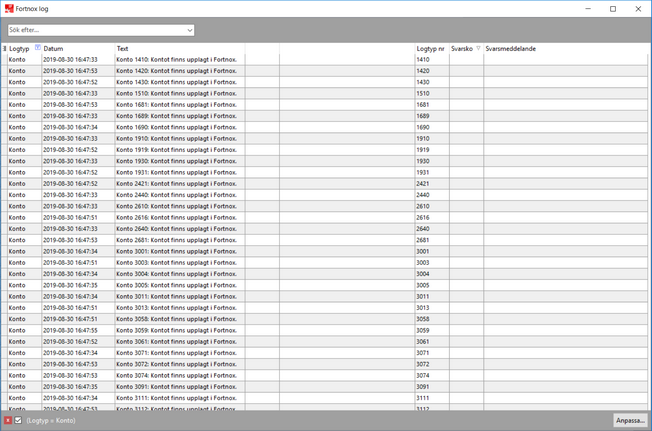Click Logtyp nr cell 2440
This screenshot has height=431, width=652.
(x=432, y=195)
